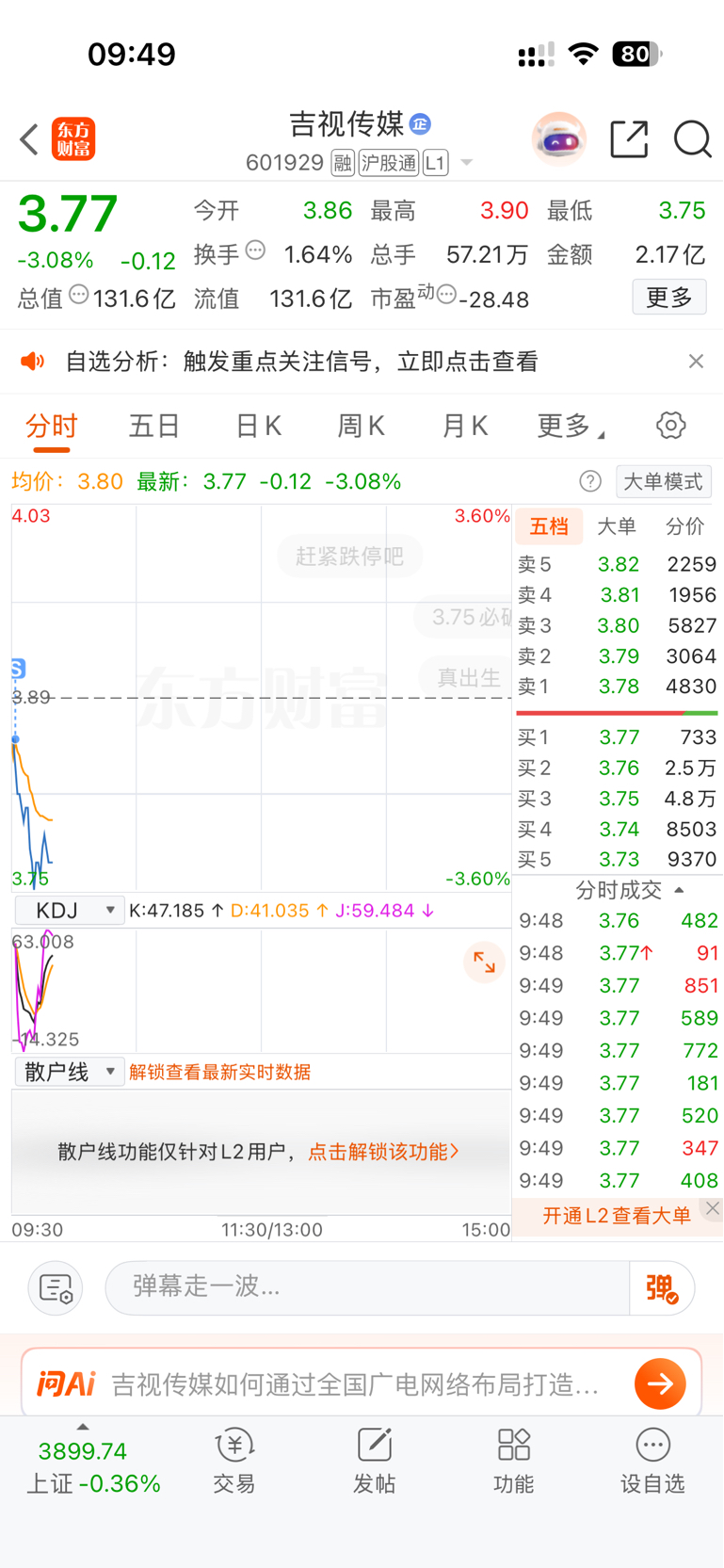This screenshot has width=724, height=1568.
Task: Open the barrage settings list icon
Action: pyautogui.click(x=56, y=1288)
